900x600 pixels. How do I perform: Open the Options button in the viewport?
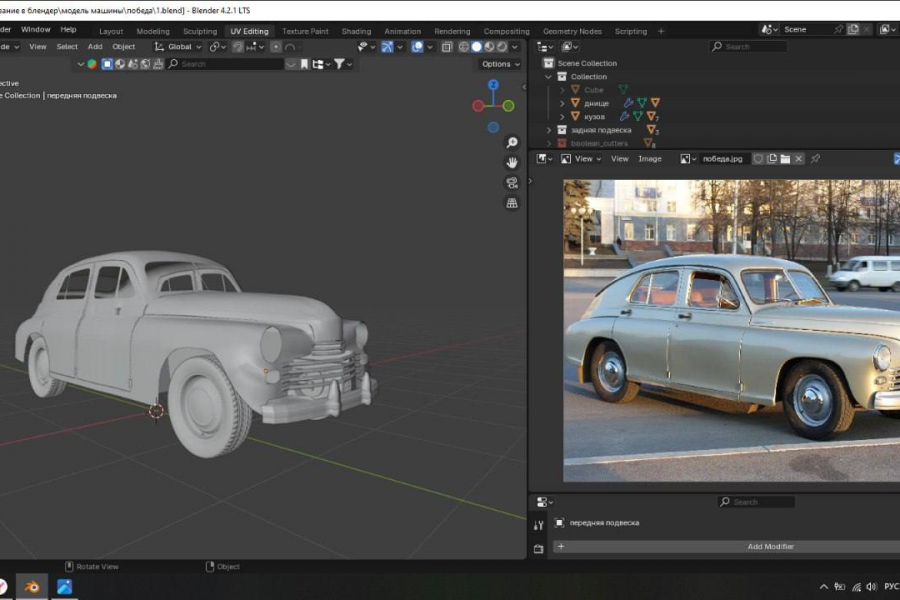500,64
